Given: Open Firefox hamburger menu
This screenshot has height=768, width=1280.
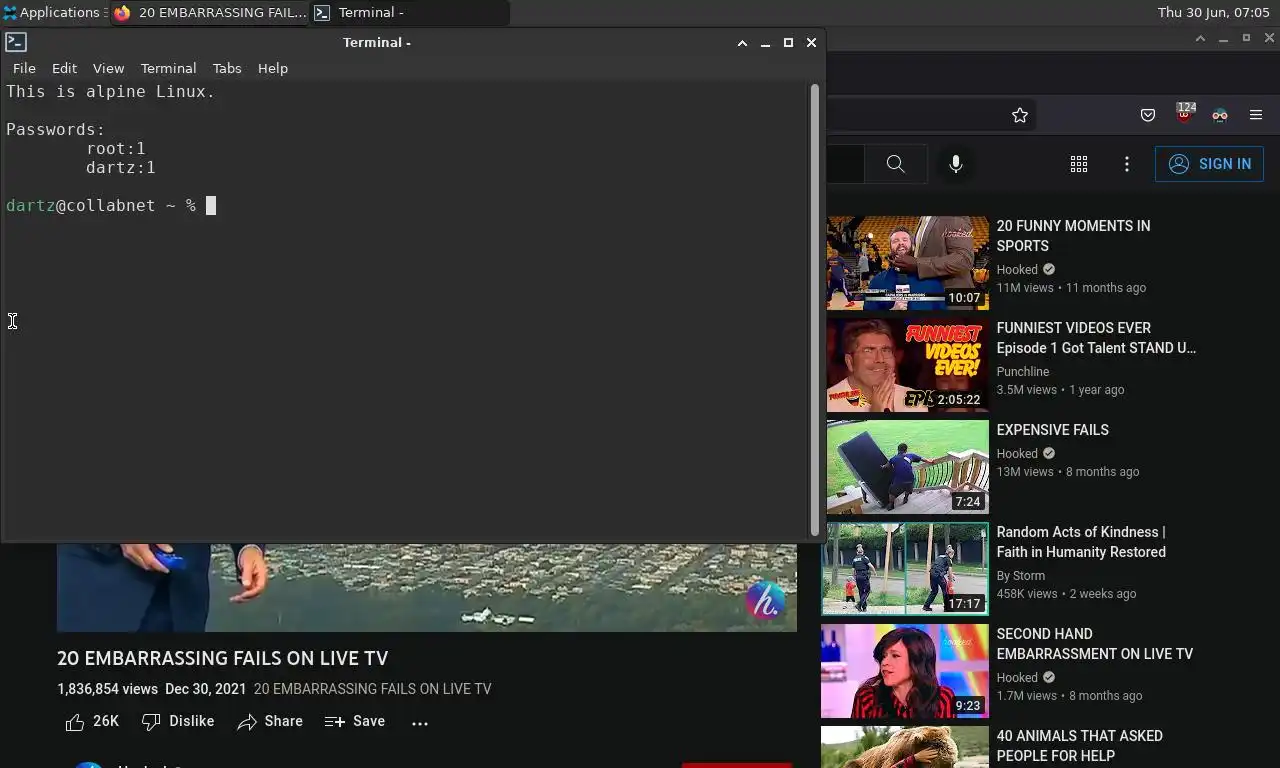Looking at the screenshot, I should [x=1256, y=115].
